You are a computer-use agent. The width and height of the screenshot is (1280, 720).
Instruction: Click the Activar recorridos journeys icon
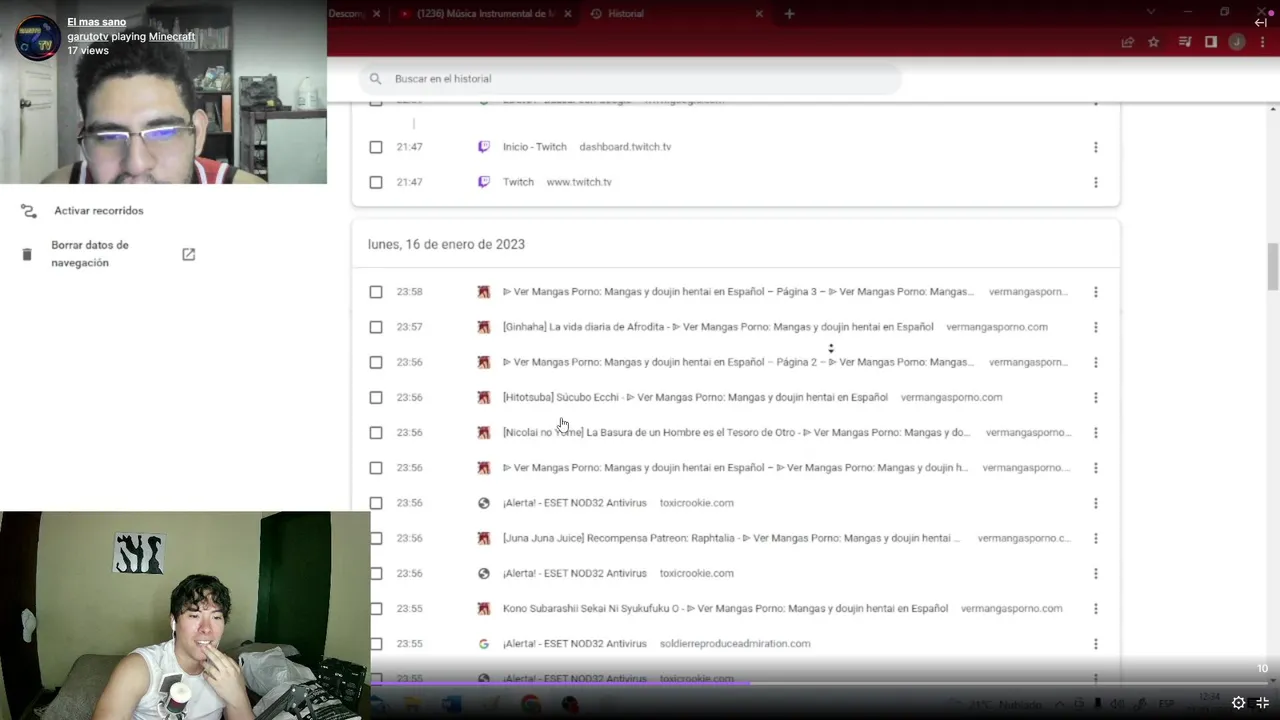(28, 211)
